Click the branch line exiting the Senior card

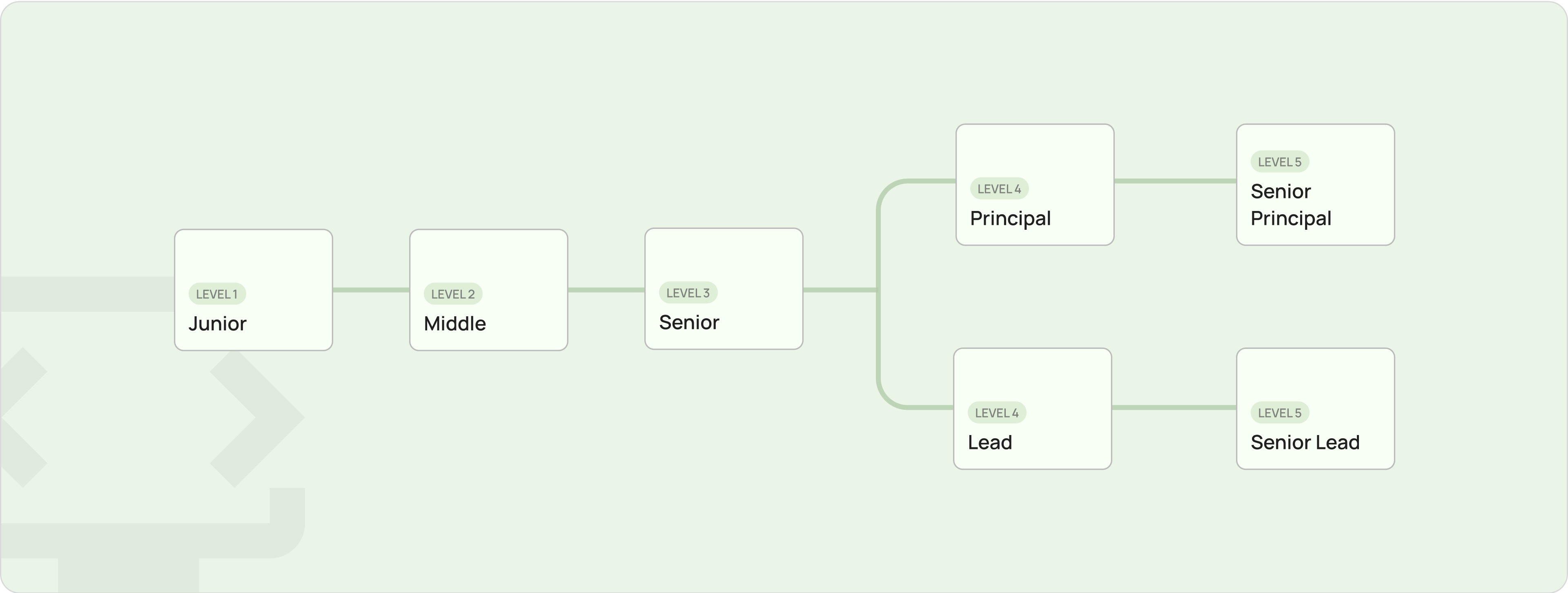pyautogui.click(x=840, y=290)
